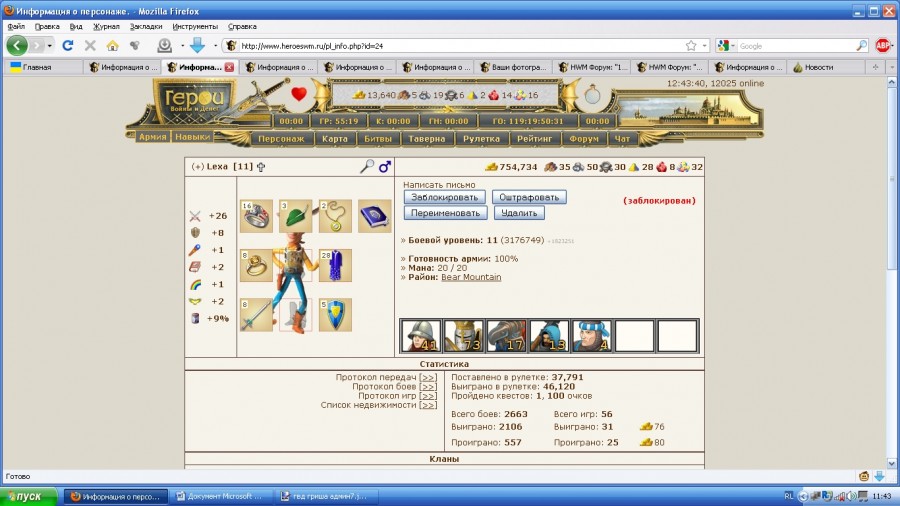
Task: Click the Удалить button
Action: click(519, 213)
